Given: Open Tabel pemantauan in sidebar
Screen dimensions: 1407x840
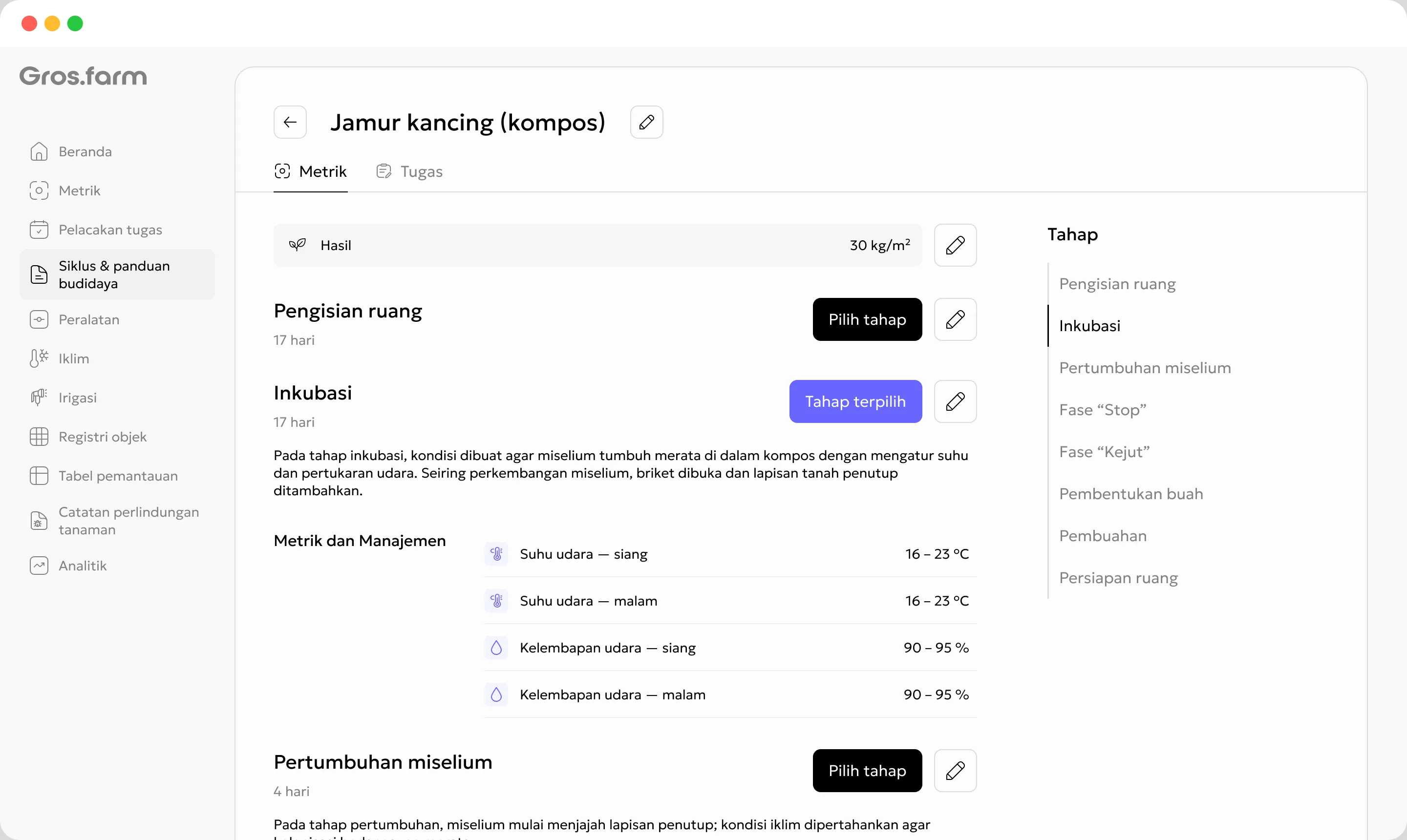Looking at the screenshot, I should (x=117, y=476).
